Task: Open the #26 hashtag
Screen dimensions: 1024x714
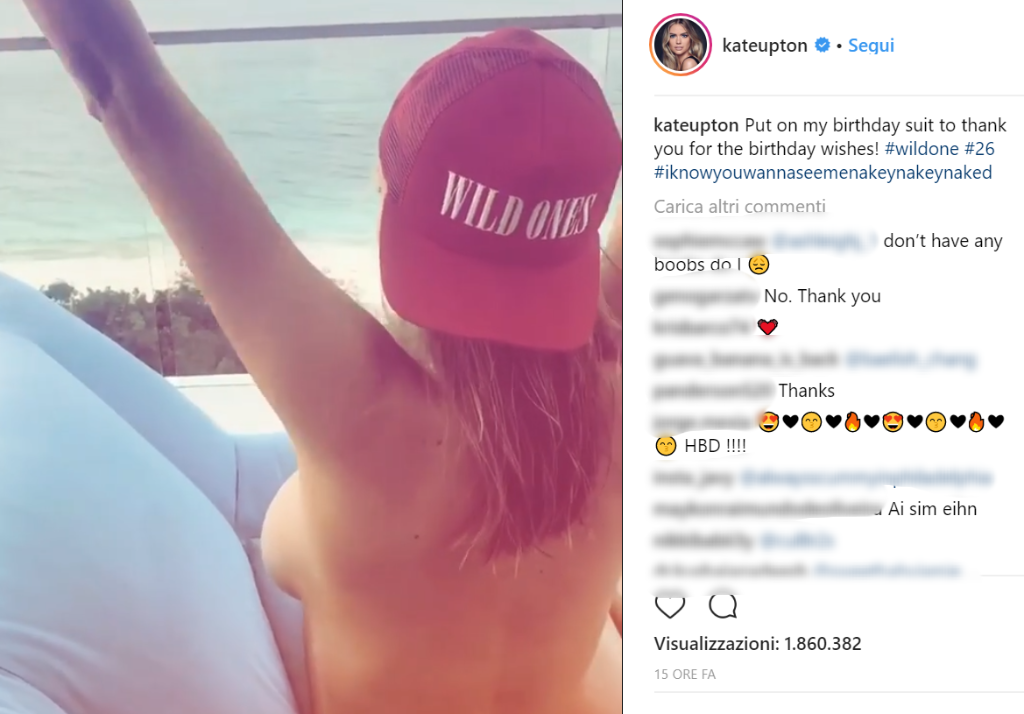Action: [979, 149]
